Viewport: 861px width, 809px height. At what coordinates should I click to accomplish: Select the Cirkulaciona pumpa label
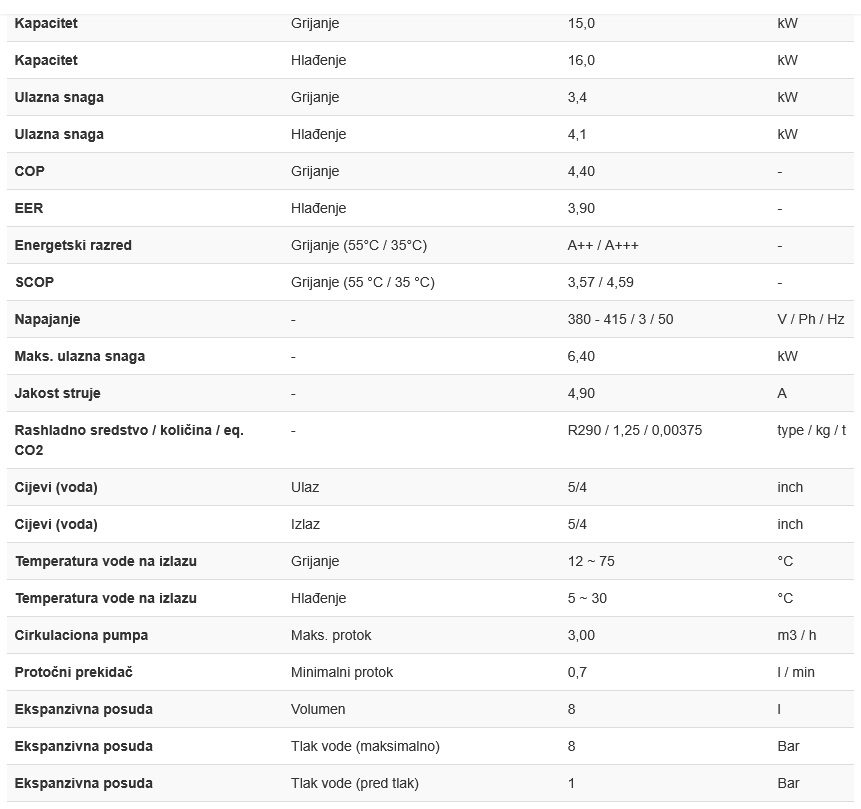point(81,635)
